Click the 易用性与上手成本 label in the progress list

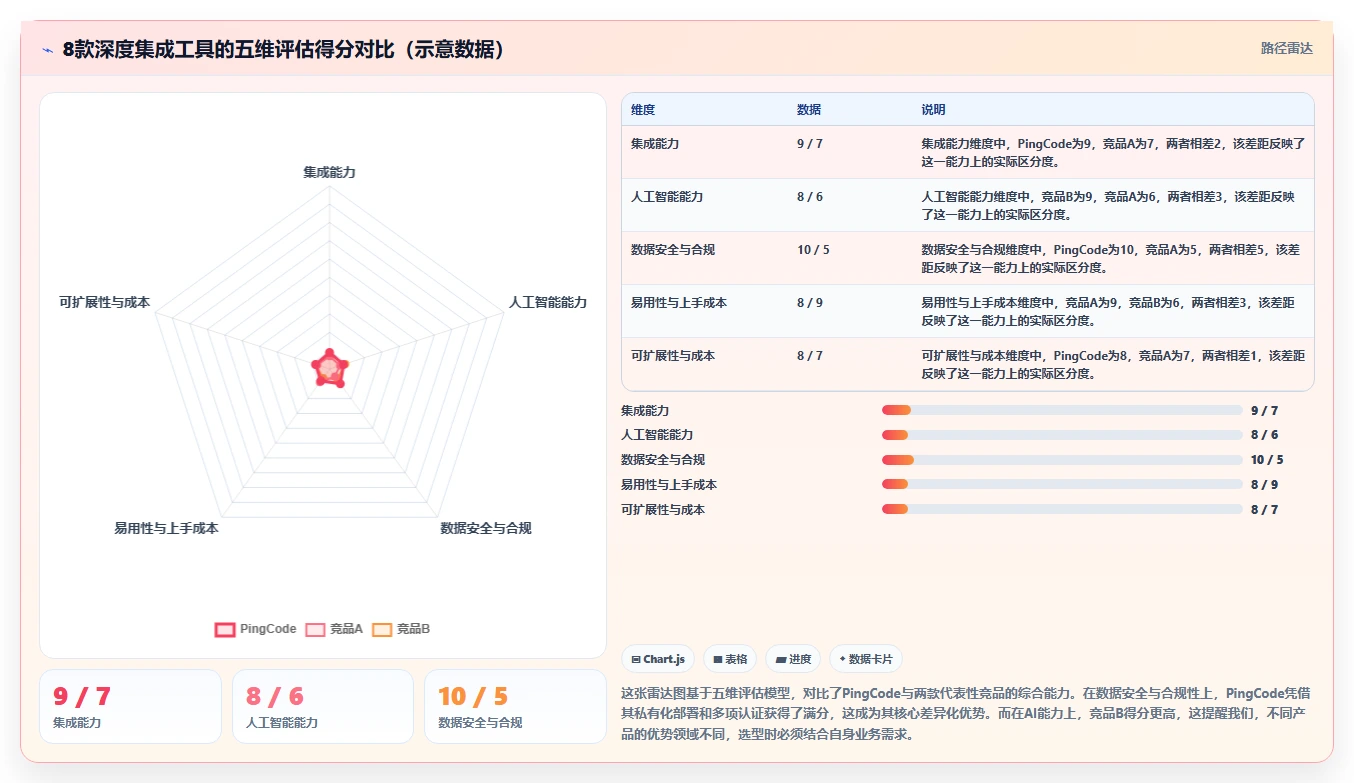pyautogui.click(x=669, y=484)
